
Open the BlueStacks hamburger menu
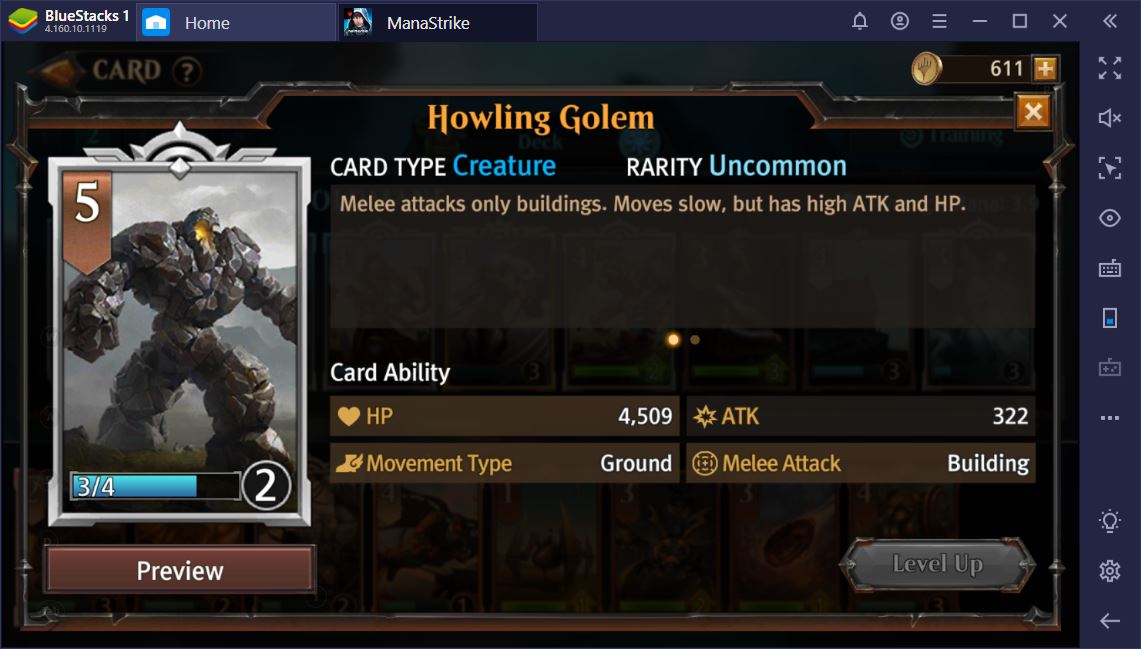[939, 22]
